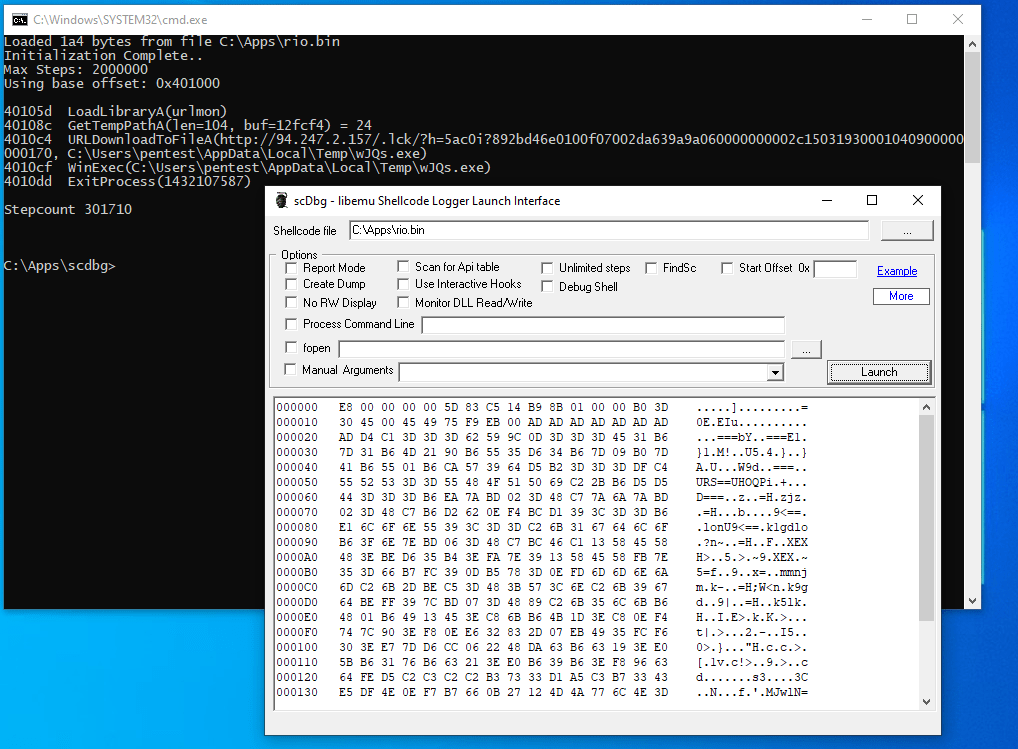Check the No RW Display box
Screen dimensions: 1018x749
point(292,302)
